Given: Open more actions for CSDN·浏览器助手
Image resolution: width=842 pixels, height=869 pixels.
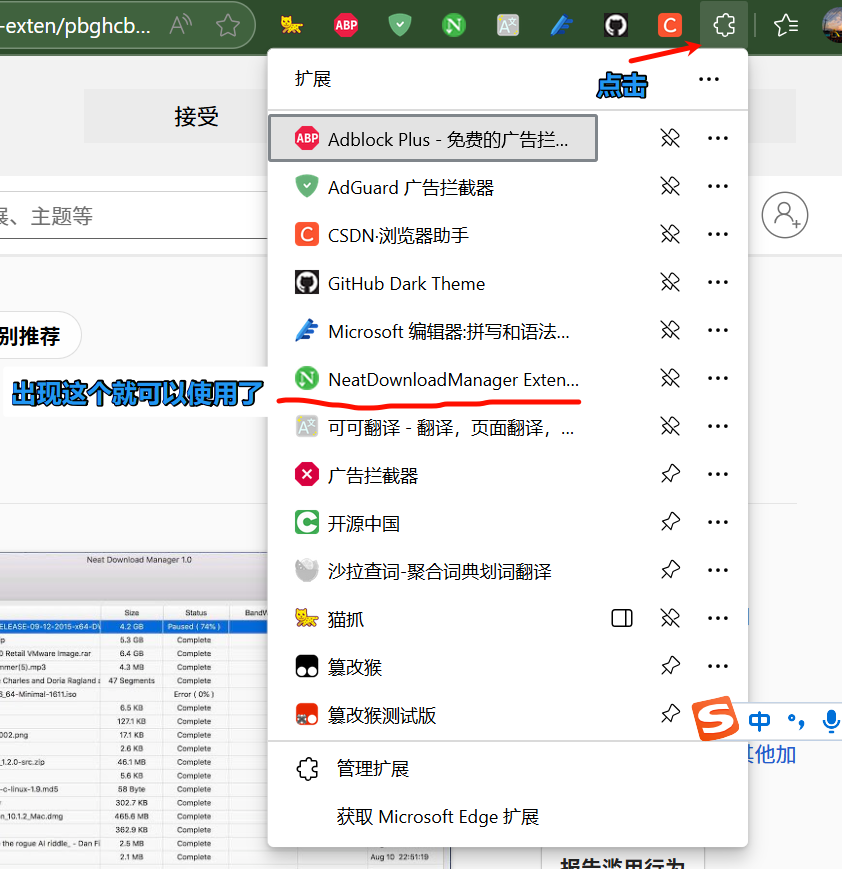Looking at the screenshot, I should click(718, 234).
